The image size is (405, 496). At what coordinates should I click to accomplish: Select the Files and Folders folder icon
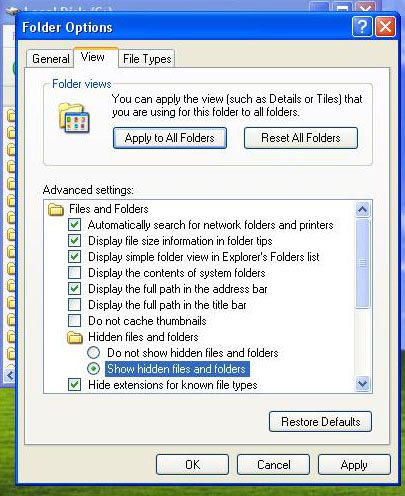tap(56, 210)
